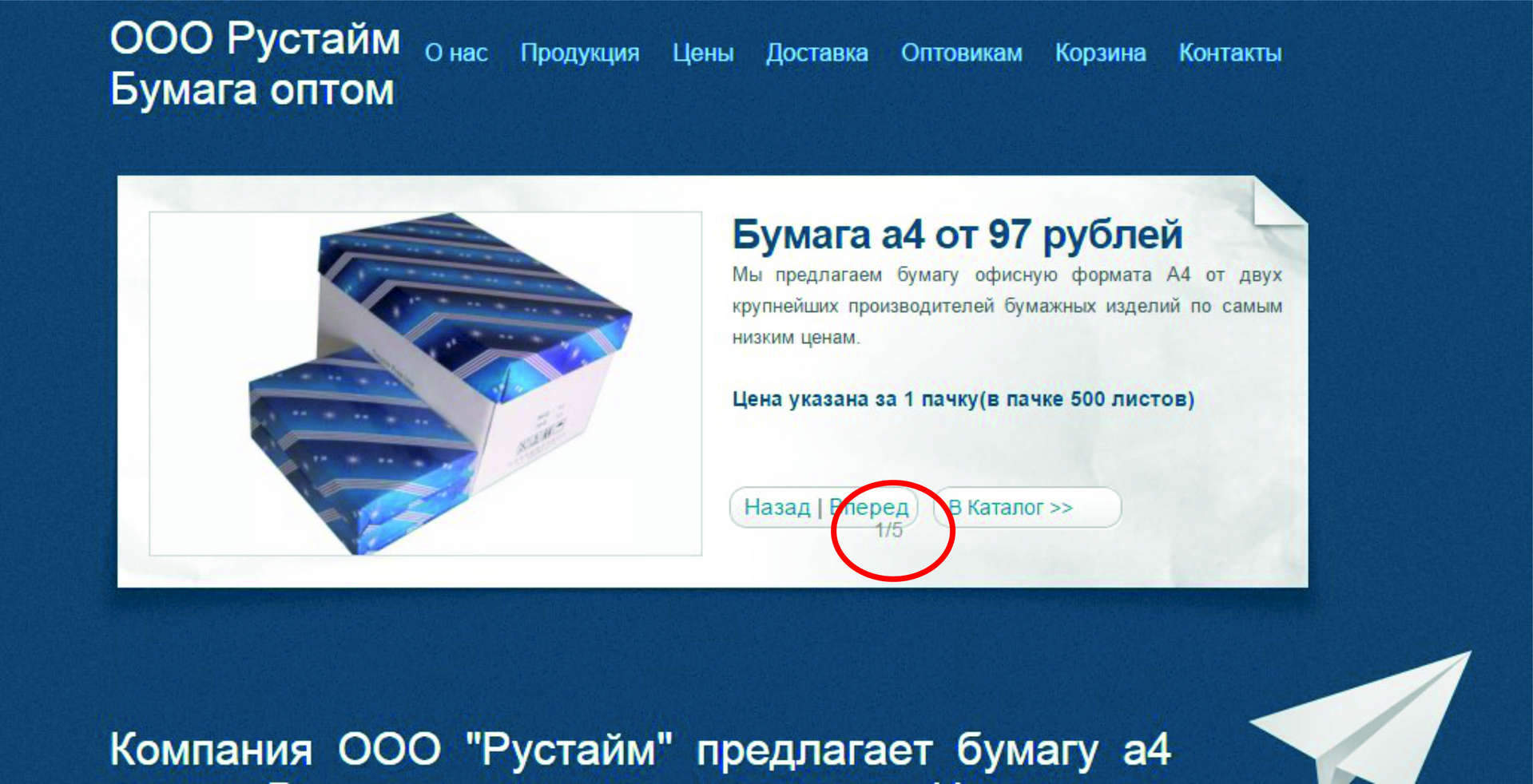The image size is (1533, 784).
Task: Click the Компания ООО "Рустайм" предлагает heading
Action: (640, 750)
